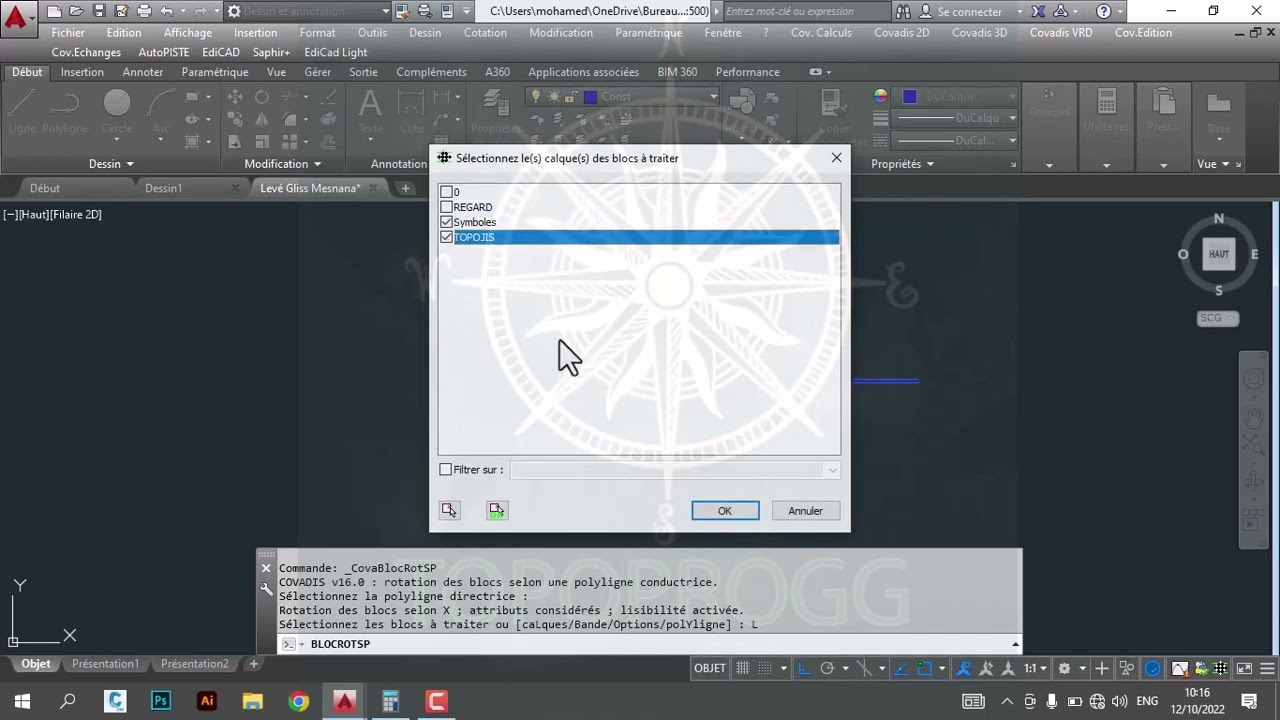Switch to the Dessin1 document tab
This screenshot has height=720, width=1280.
pos(164,188)
